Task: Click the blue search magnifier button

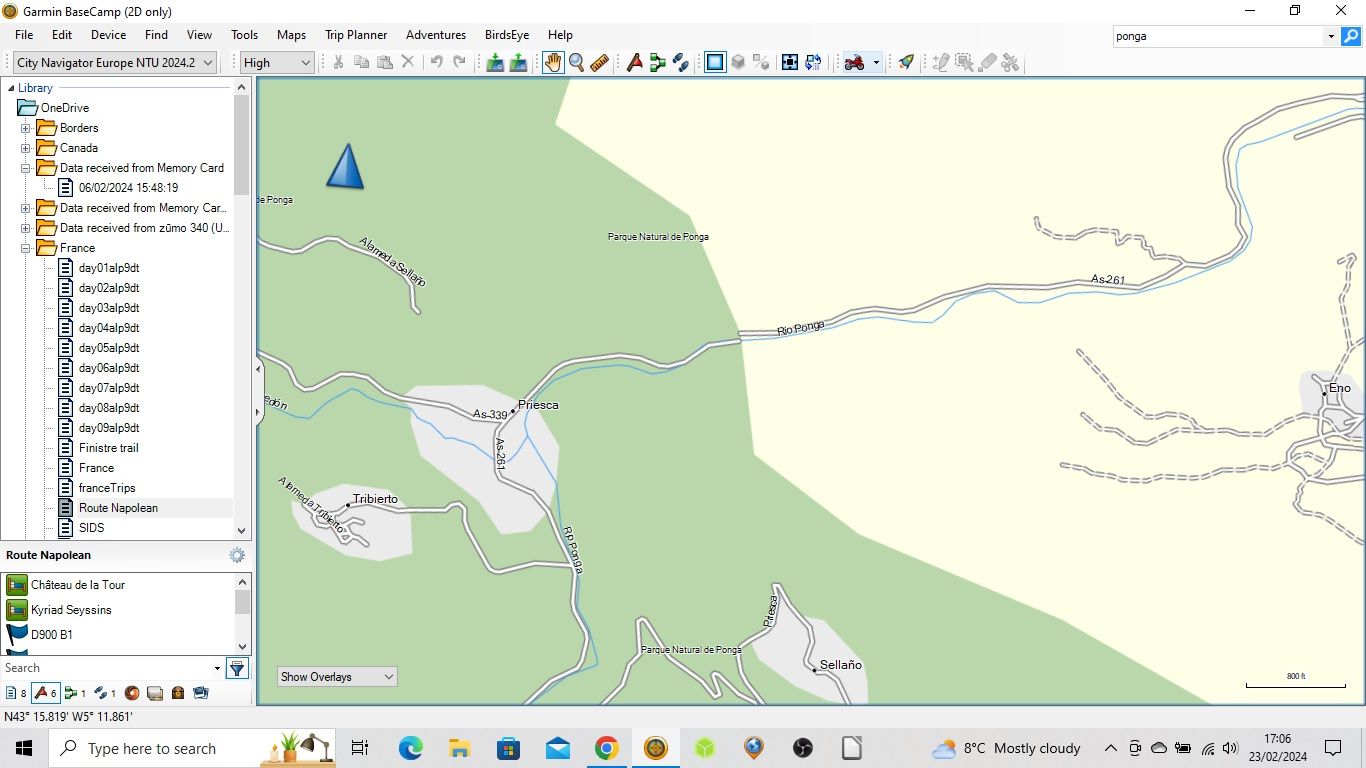Action: pos(1351,36)
